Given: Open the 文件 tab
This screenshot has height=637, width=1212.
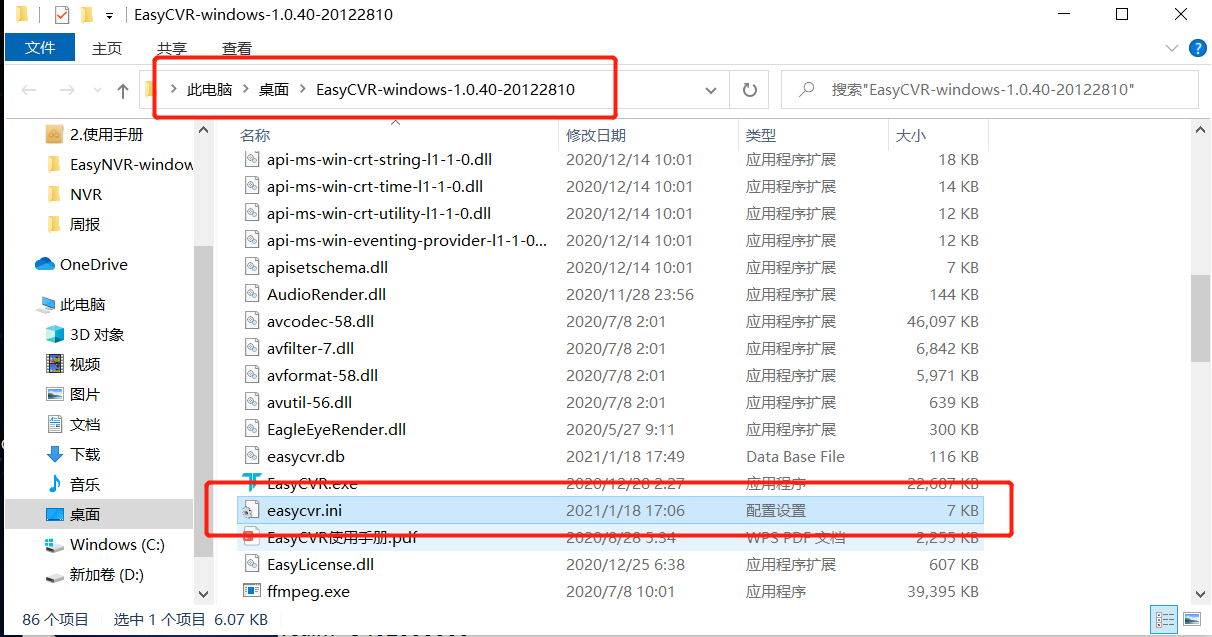Looking at the screenshot, I should 40,48.
